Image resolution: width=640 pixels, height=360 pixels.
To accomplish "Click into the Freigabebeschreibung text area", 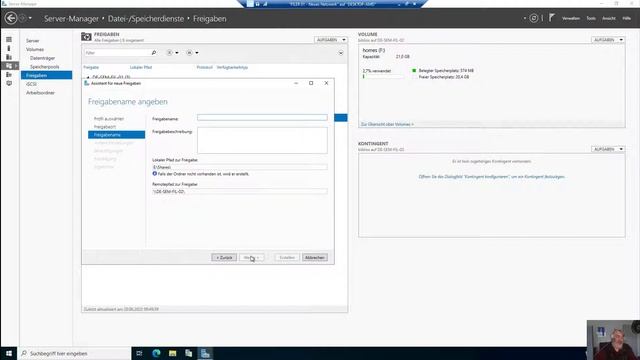I will click(262, 140).
